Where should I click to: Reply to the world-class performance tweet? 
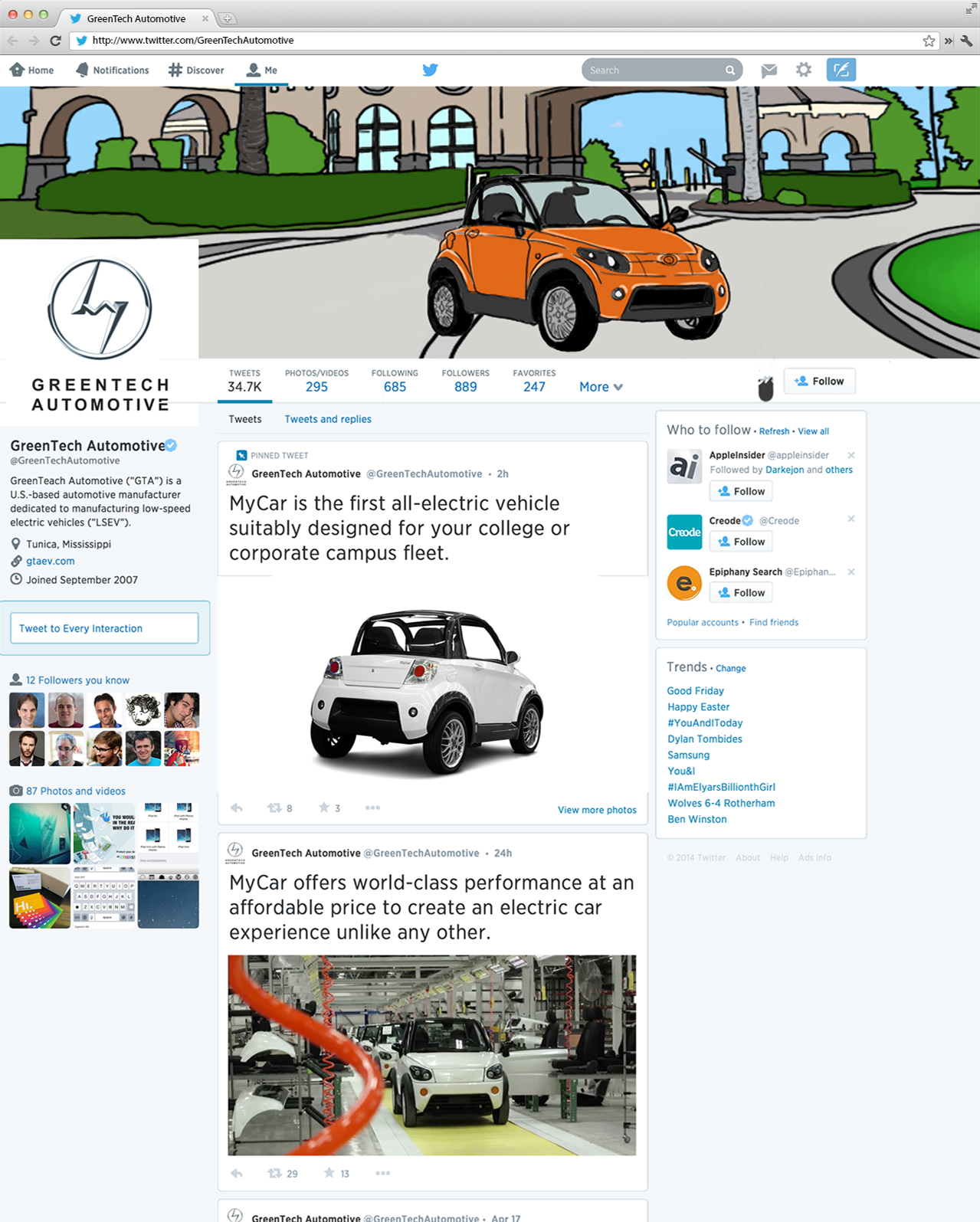click(237, 1173)
